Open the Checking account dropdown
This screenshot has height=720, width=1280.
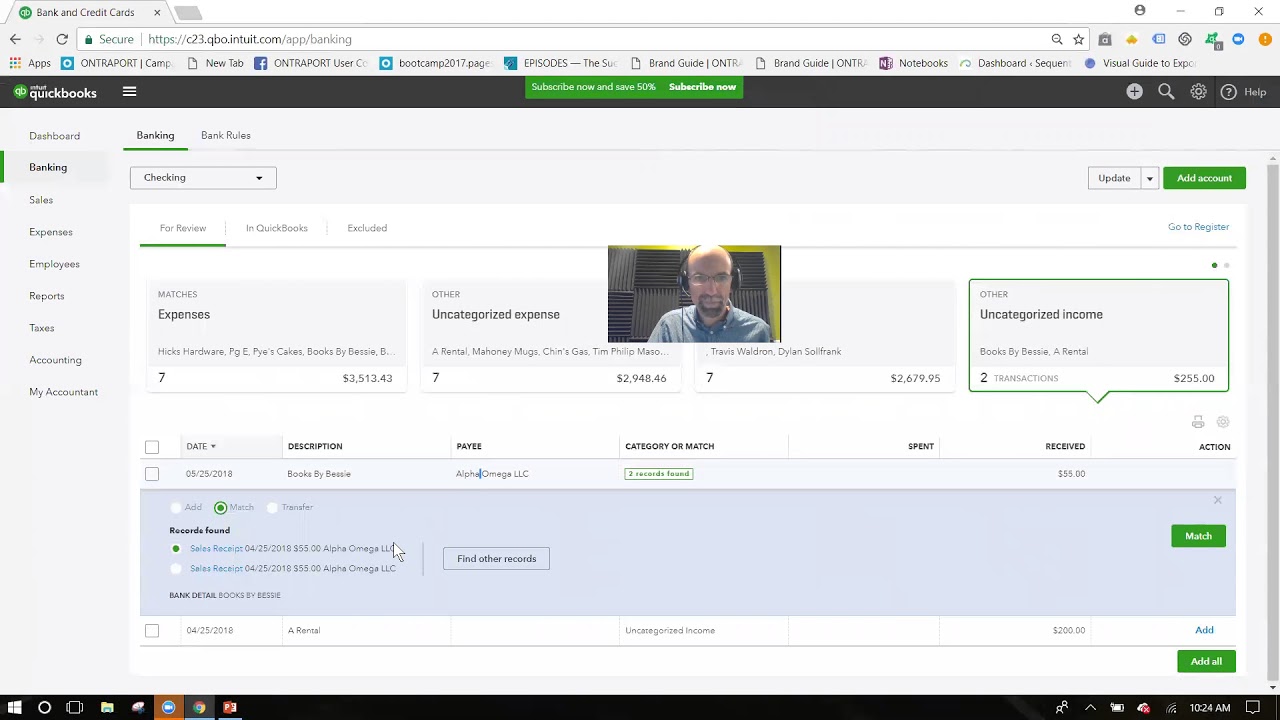[203, 178]
